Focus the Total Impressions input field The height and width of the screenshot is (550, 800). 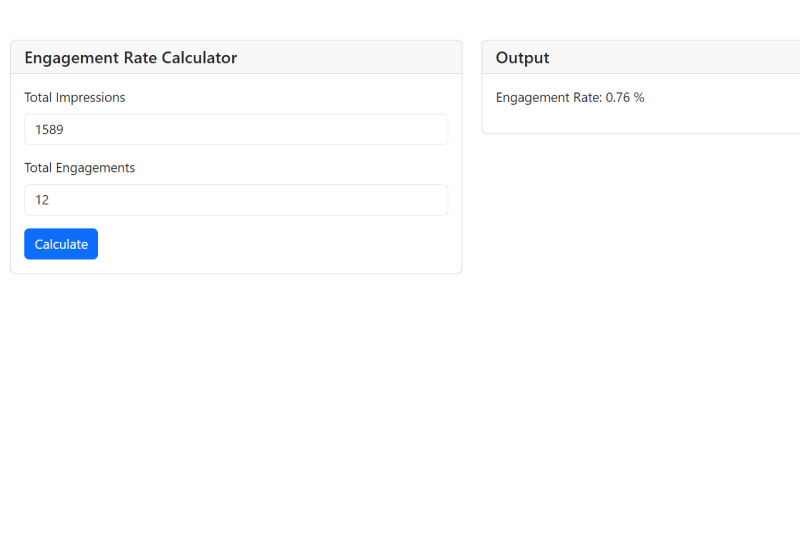coord(236,129)
